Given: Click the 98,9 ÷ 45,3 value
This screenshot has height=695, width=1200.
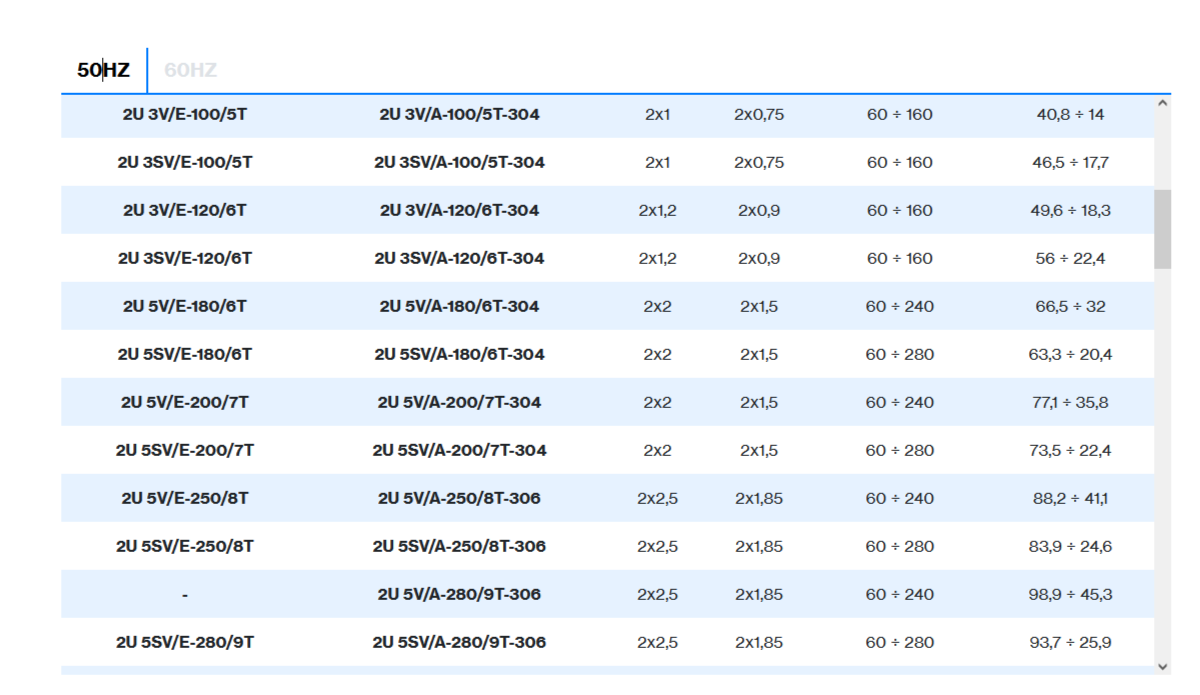Looking at the screenshot, I should pyautogui.click(x=1070, y=594).
